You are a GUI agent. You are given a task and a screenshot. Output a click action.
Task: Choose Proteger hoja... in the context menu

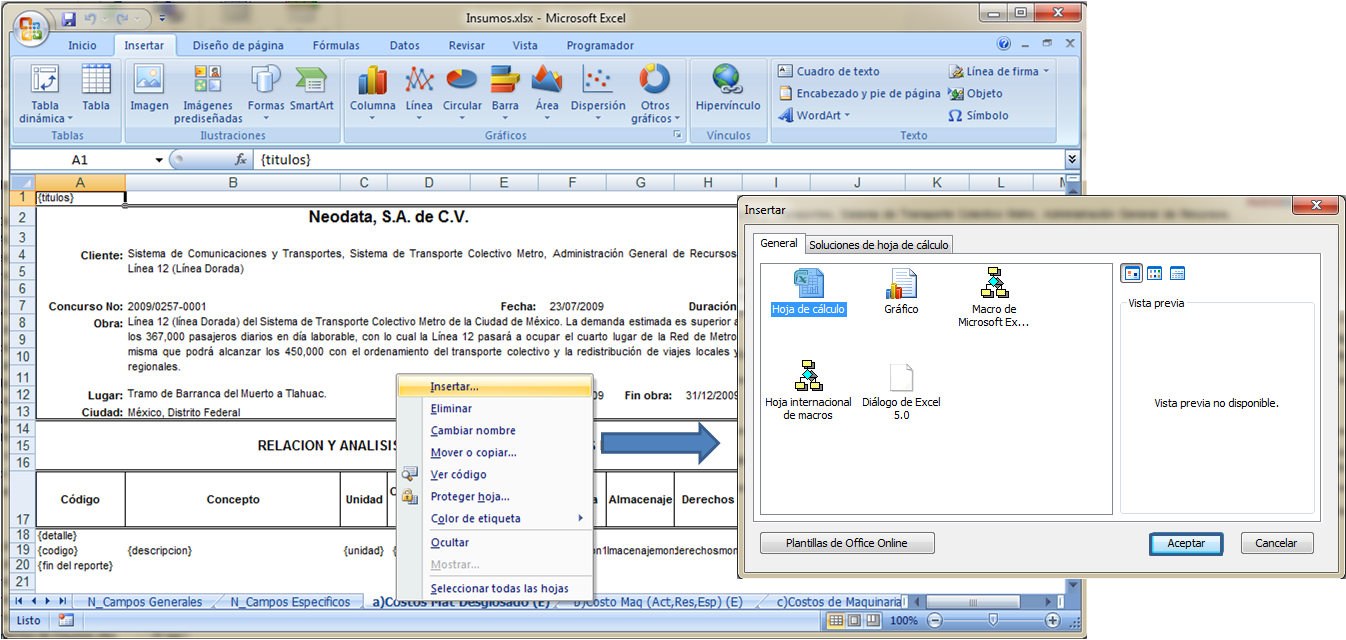click(495, 496)
